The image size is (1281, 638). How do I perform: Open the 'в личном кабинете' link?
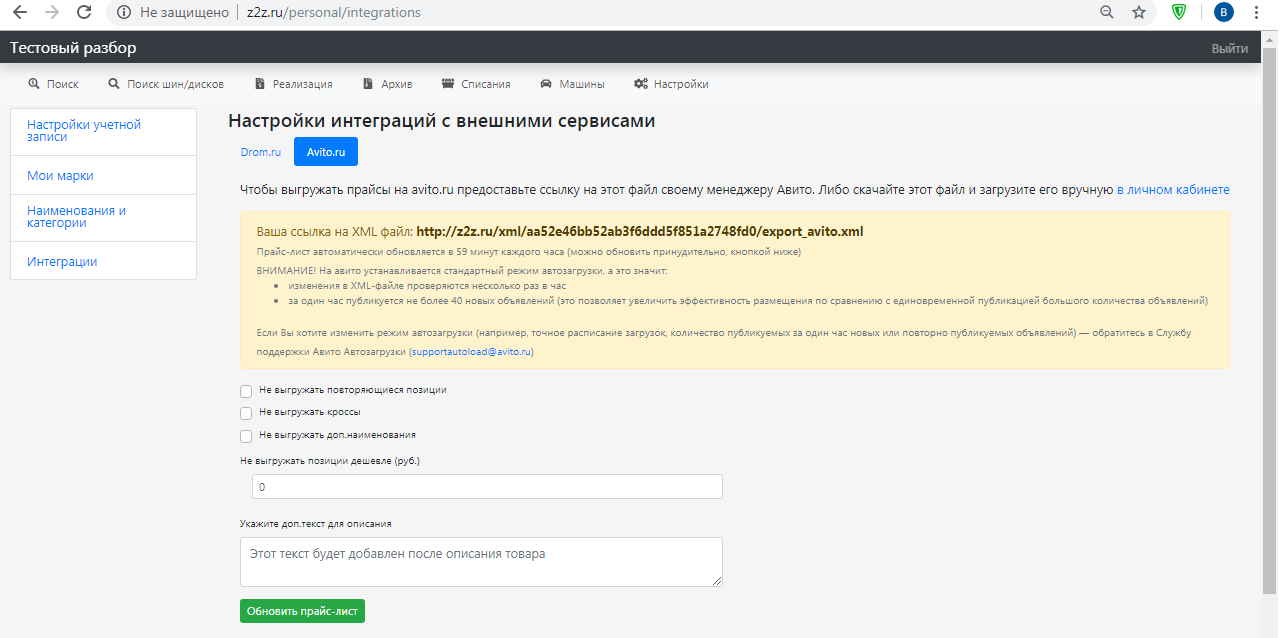pos(1173,190)
